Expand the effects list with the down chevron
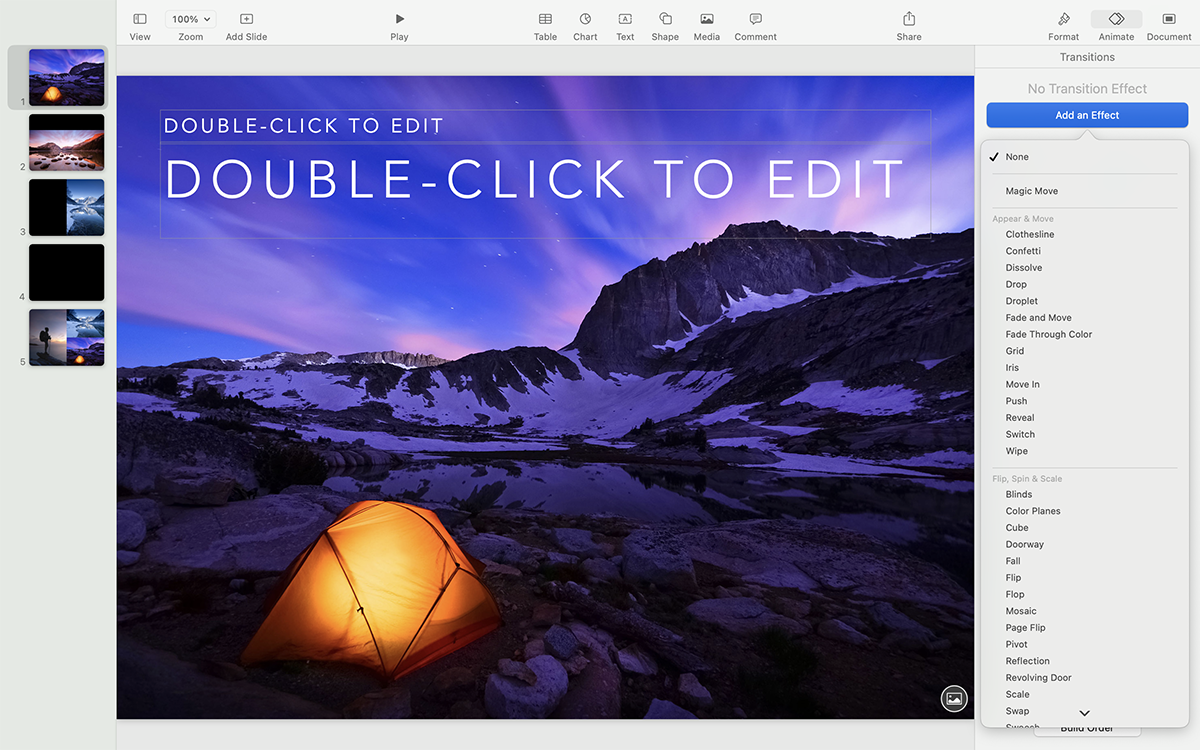 tap(1083, 712)
